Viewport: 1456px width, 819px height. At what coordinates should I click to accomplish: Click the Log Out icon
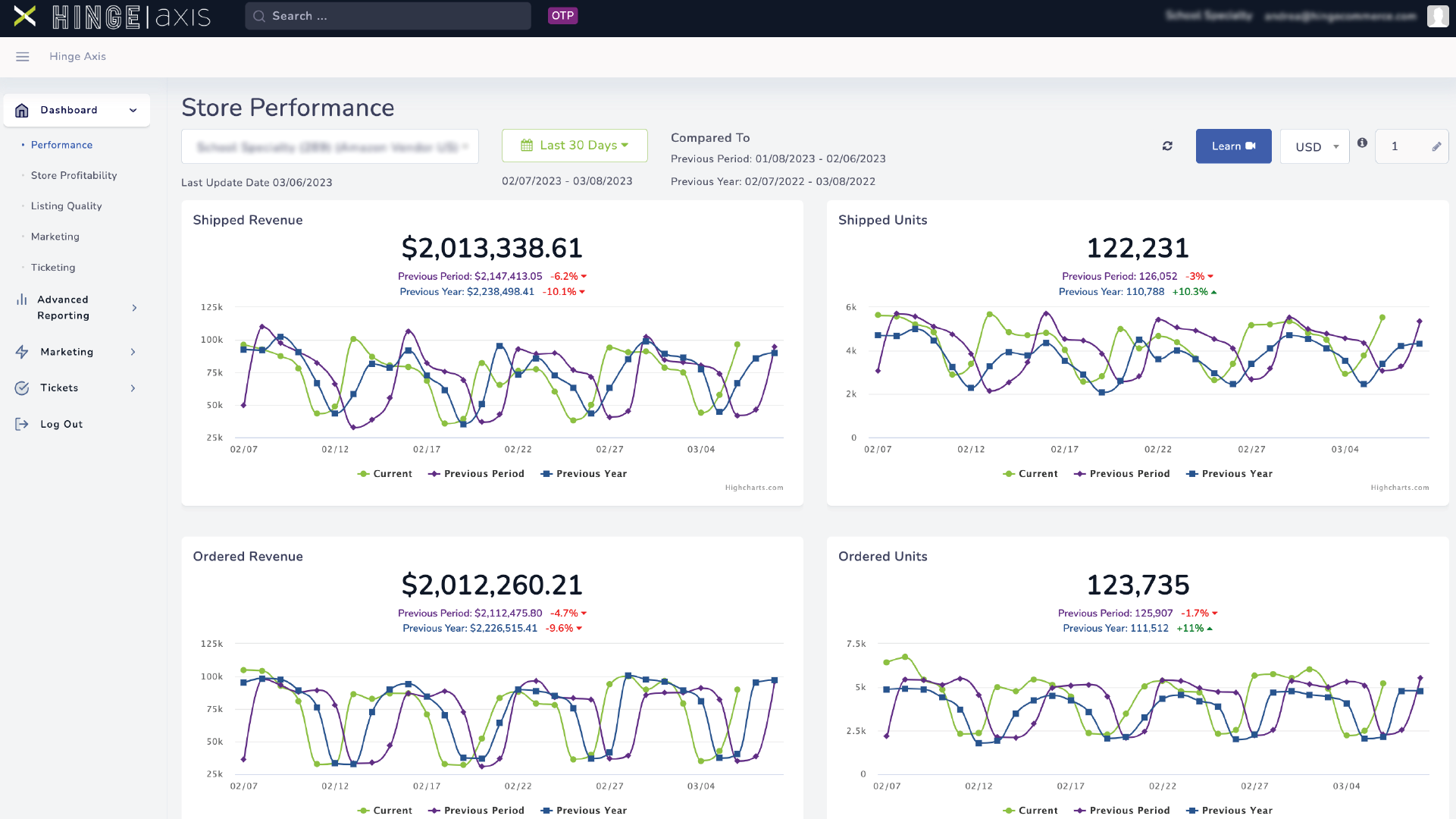pos(20,424)
